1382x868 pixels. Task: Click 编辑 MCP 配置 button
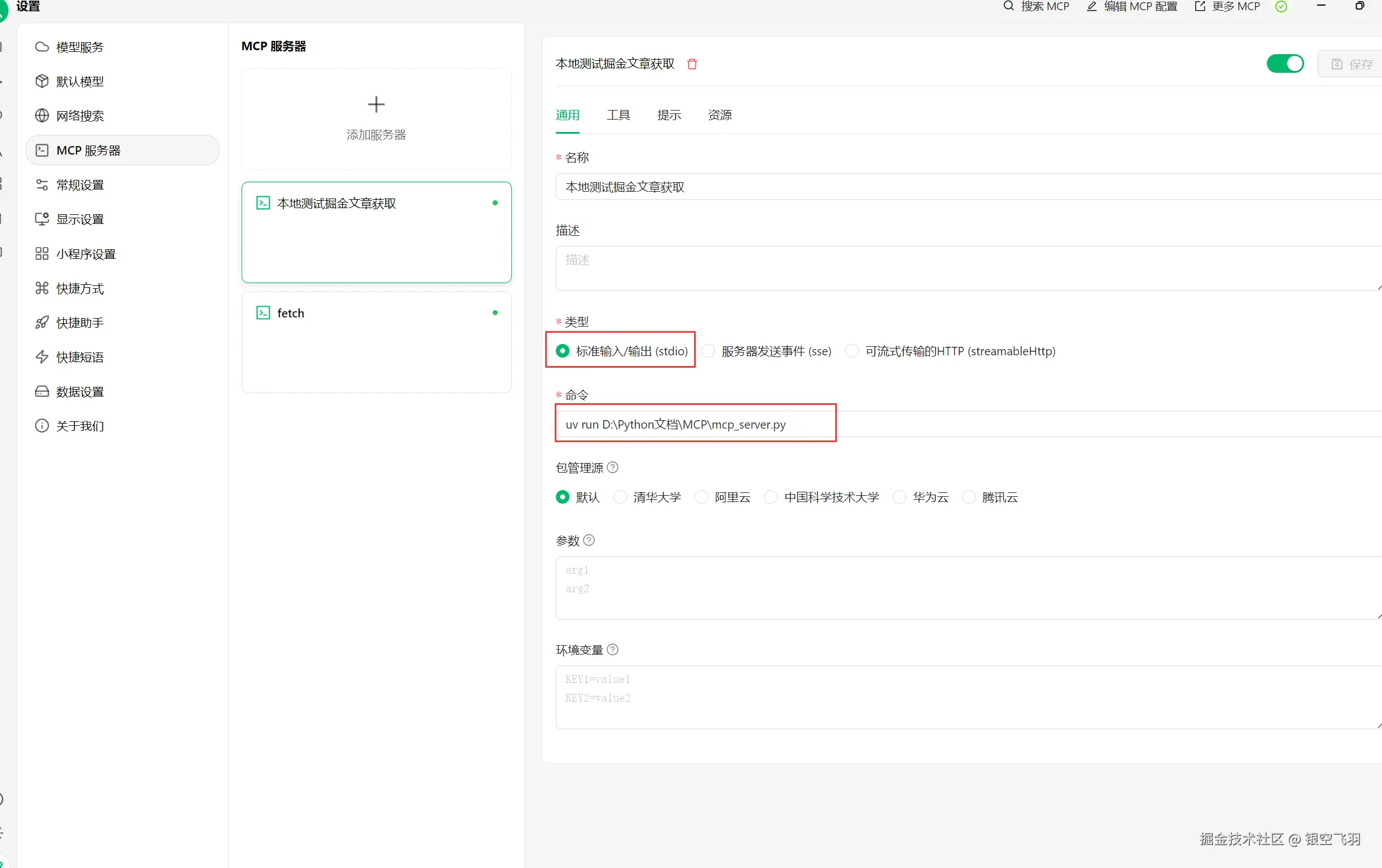tap(1132, 6)
